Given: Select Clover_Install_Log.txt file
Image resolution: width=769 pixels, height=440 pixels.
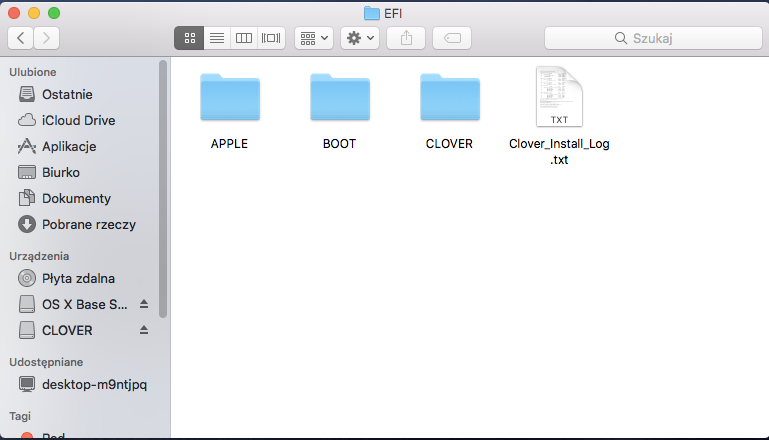Looking at the screenshot, I should [559, 116].
